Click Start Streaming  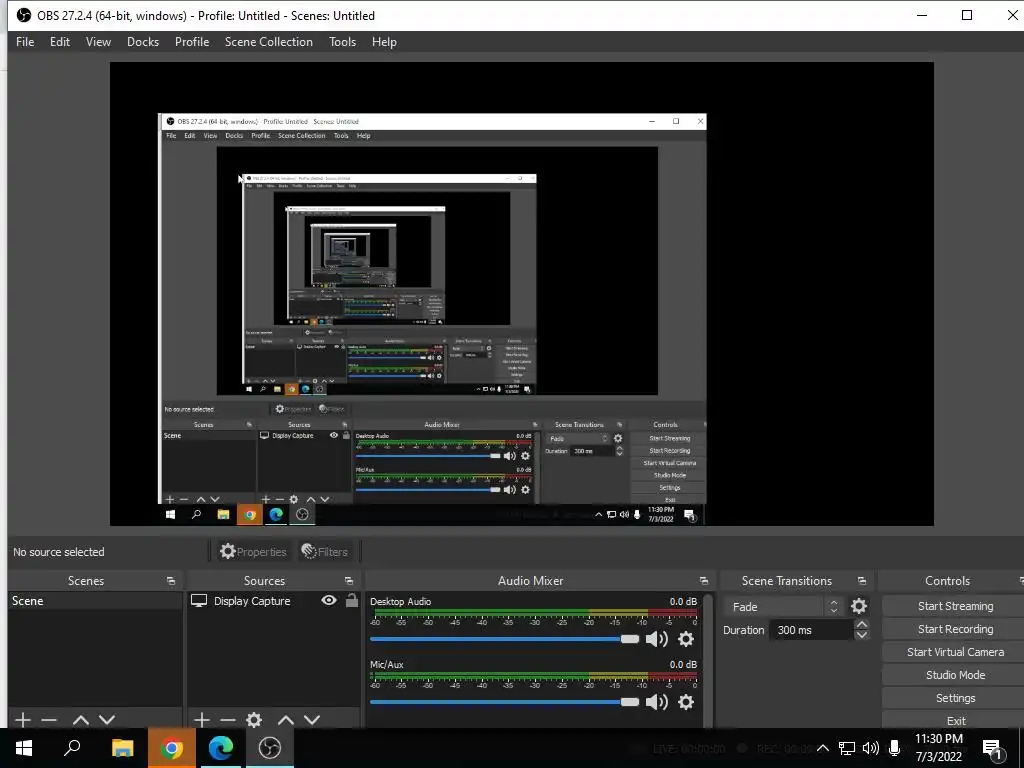click(x=955, y=606)
